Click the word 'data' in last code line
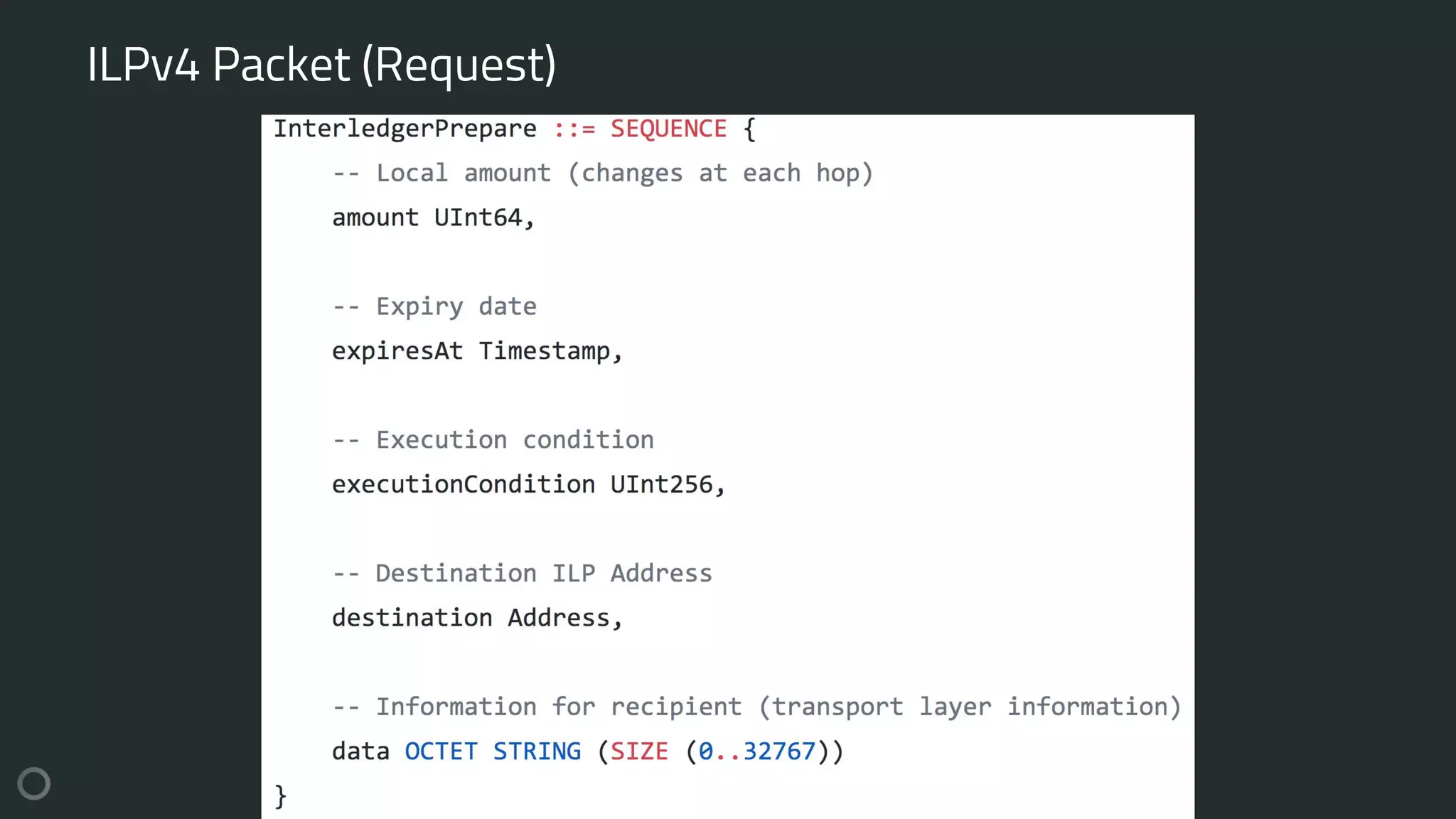This screenshot has height=819, width=1456. click(x=360, y=751)
